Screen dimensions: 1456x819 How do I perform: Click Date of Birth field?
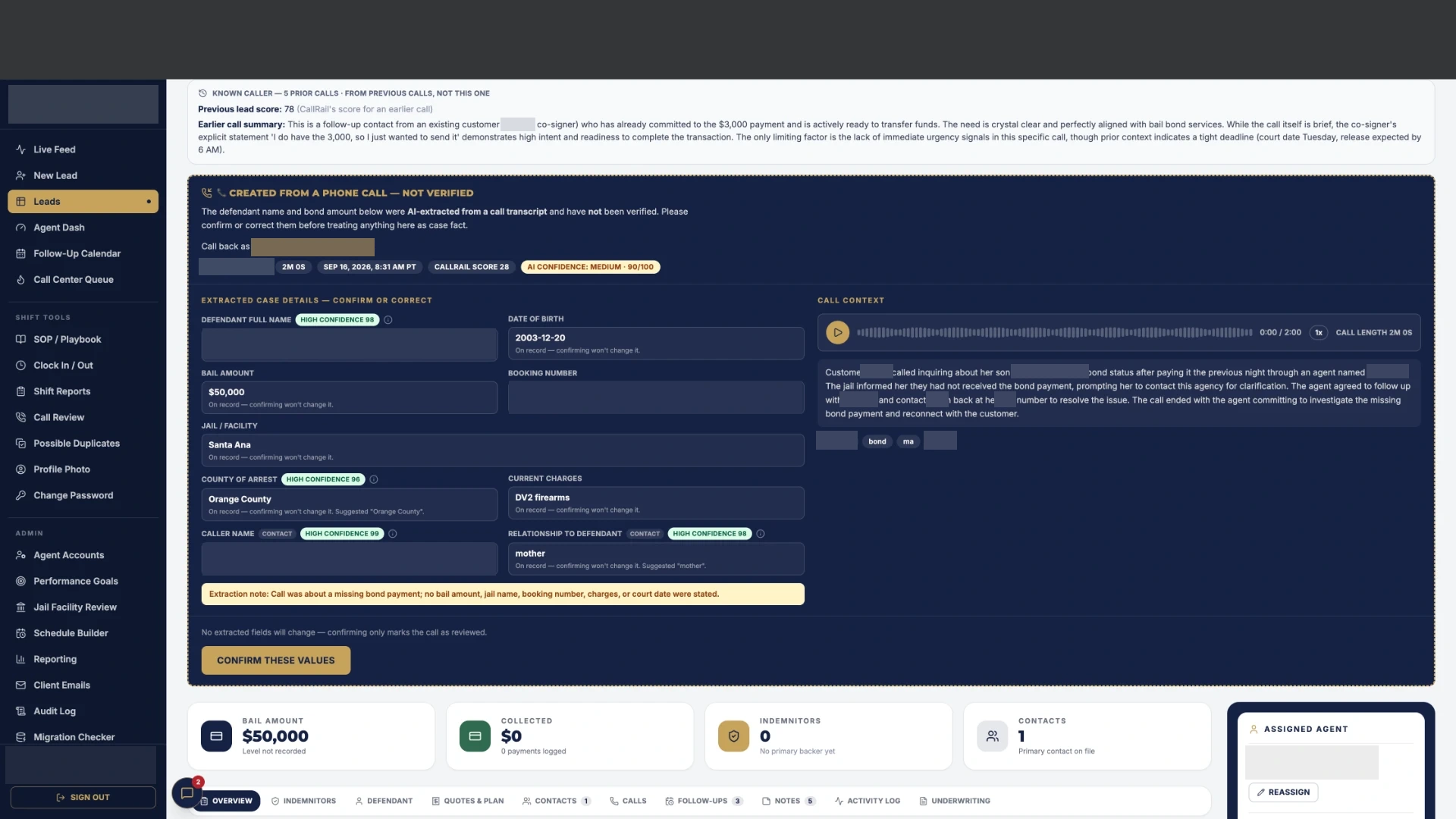pos(656,344)
